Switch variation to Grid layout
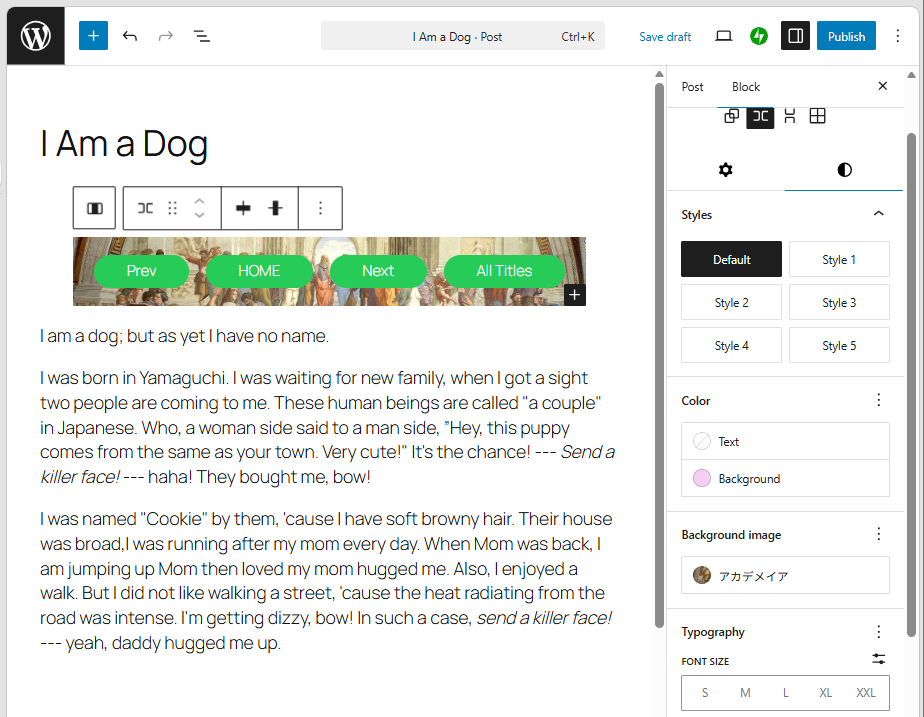Screen dimensions: 924x717 click(817, 116)
